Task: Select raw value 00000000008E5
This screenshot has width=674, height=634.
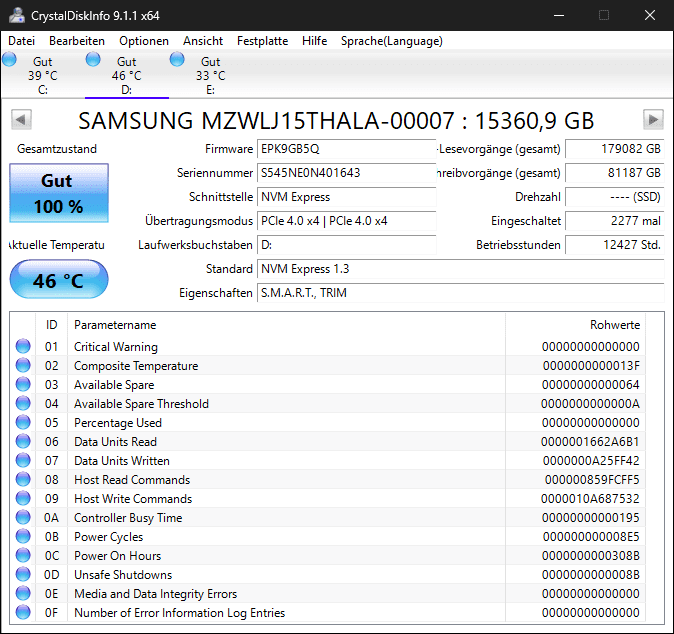Action: [591, 536]
